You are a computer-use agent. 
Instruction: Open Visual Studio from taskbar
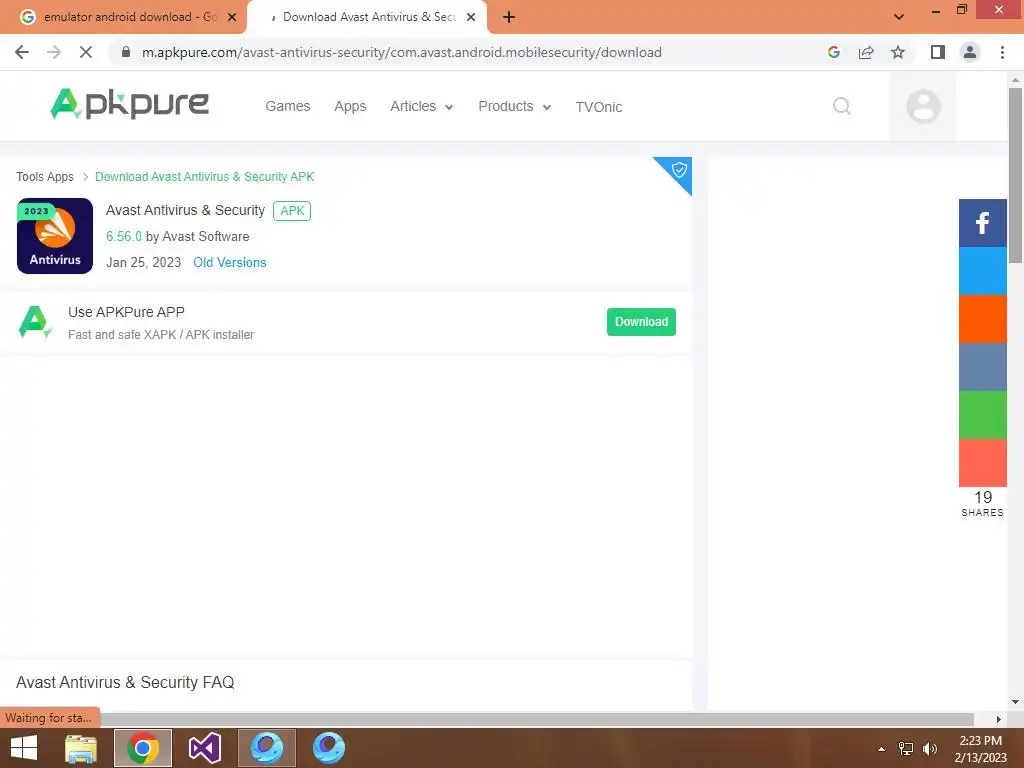click(x=204, y=747)
